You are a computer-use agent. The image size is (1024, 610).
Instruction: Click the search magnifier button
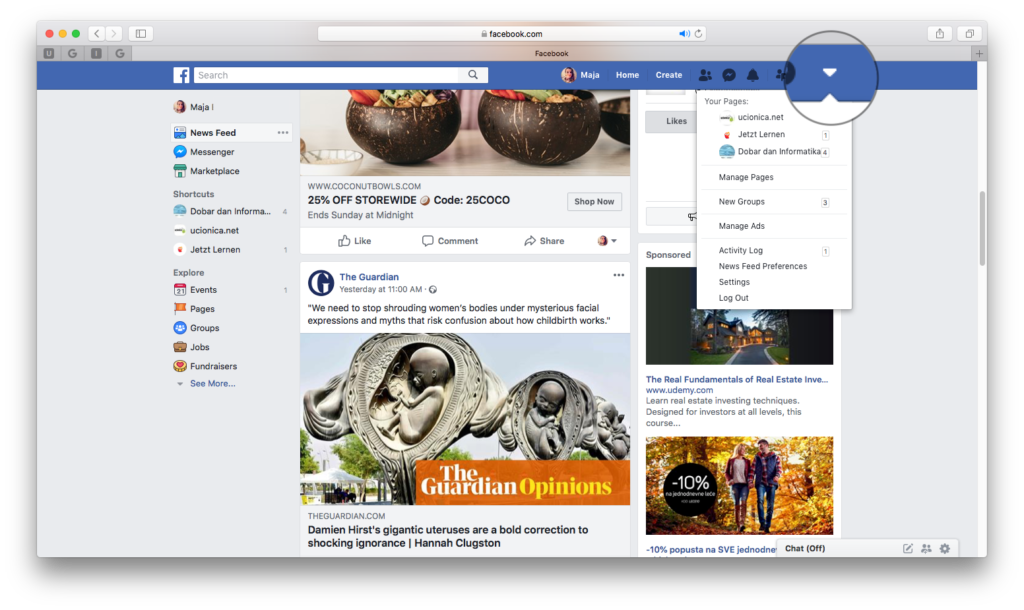pyautogui.click(x=473, y=75)
